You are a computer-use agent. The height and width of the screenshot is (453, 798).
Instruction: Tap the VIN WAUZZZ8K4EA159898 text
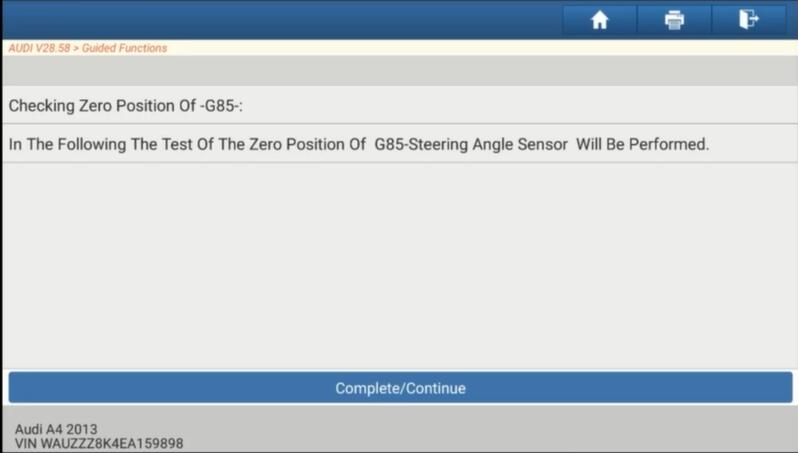(99, 443)
